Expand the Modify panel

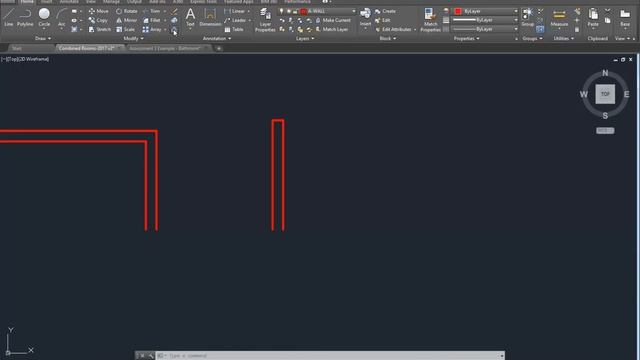click(133, 38)
